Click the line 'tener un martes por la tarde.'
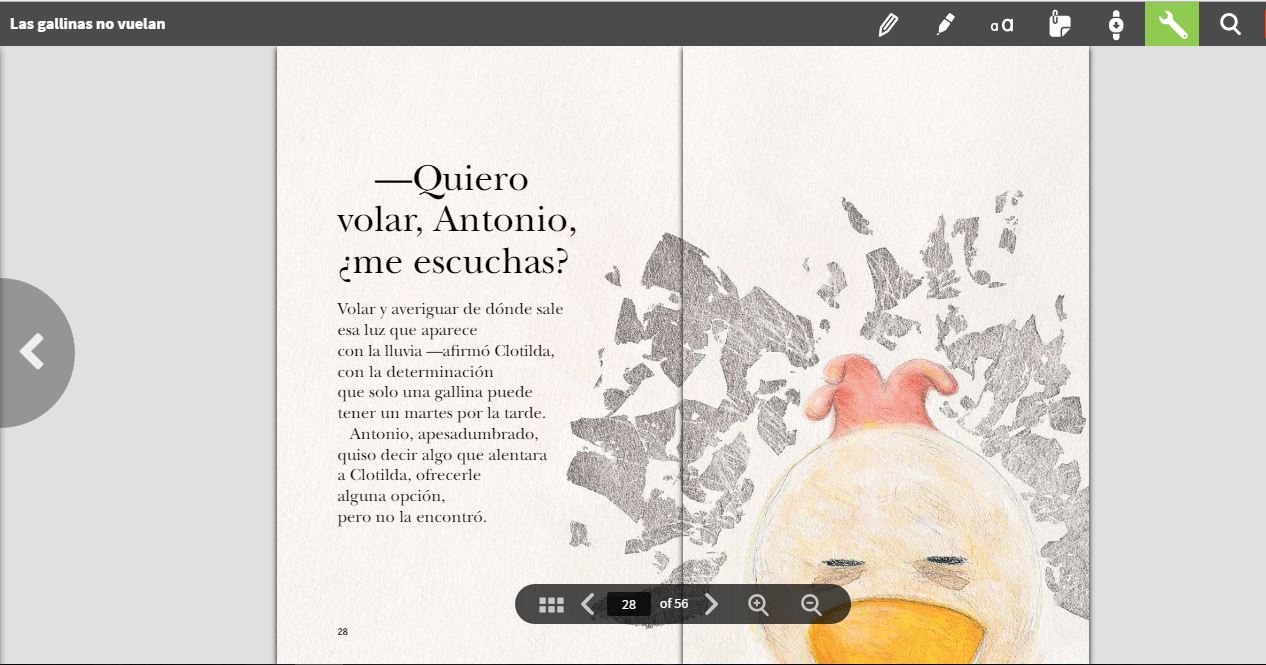 pos(441,413)
